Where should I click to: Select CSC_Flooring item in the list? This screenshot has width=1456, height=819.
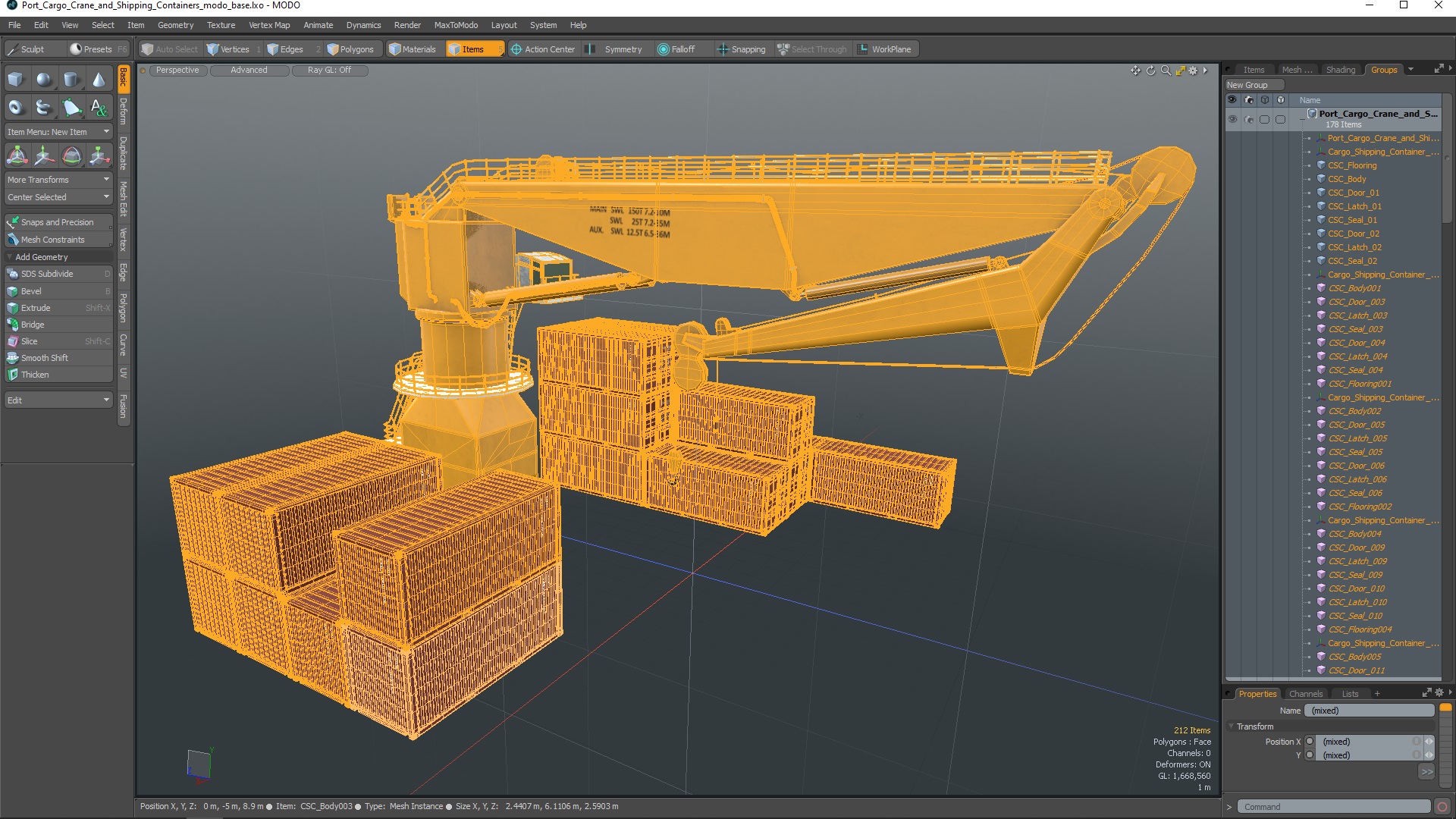click(x=1351, y=165)
